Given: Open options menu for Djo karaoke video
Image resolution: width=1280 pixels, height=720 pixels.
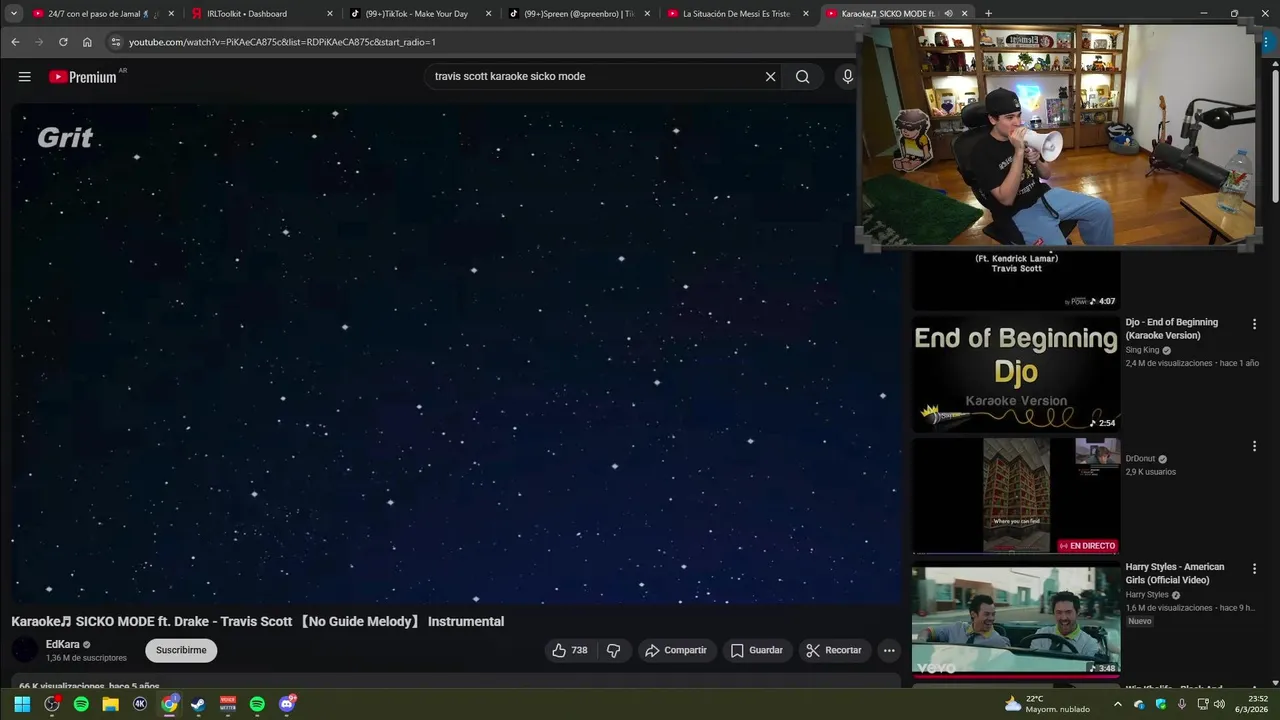Looking at the screenshot, I should click(1254, 324).
